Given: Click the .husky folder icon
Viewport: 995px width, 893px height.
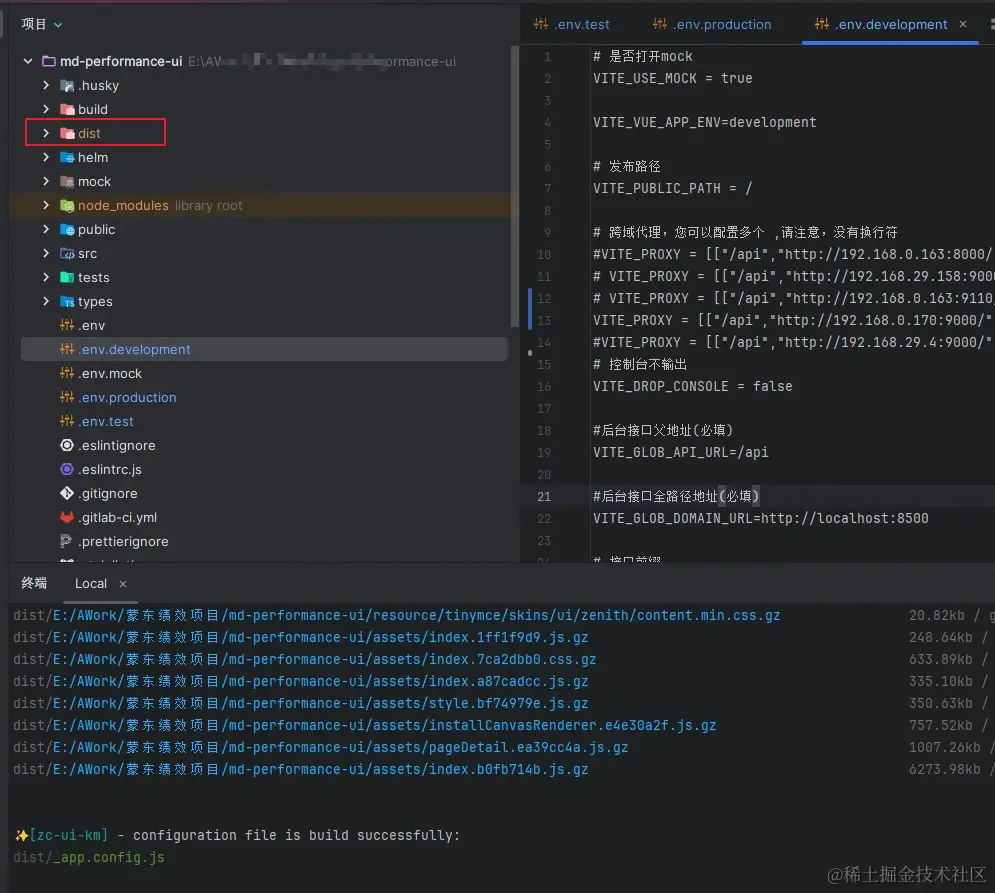Looking at the screenshot, I should pyautogui.click(x=67, y=86).
